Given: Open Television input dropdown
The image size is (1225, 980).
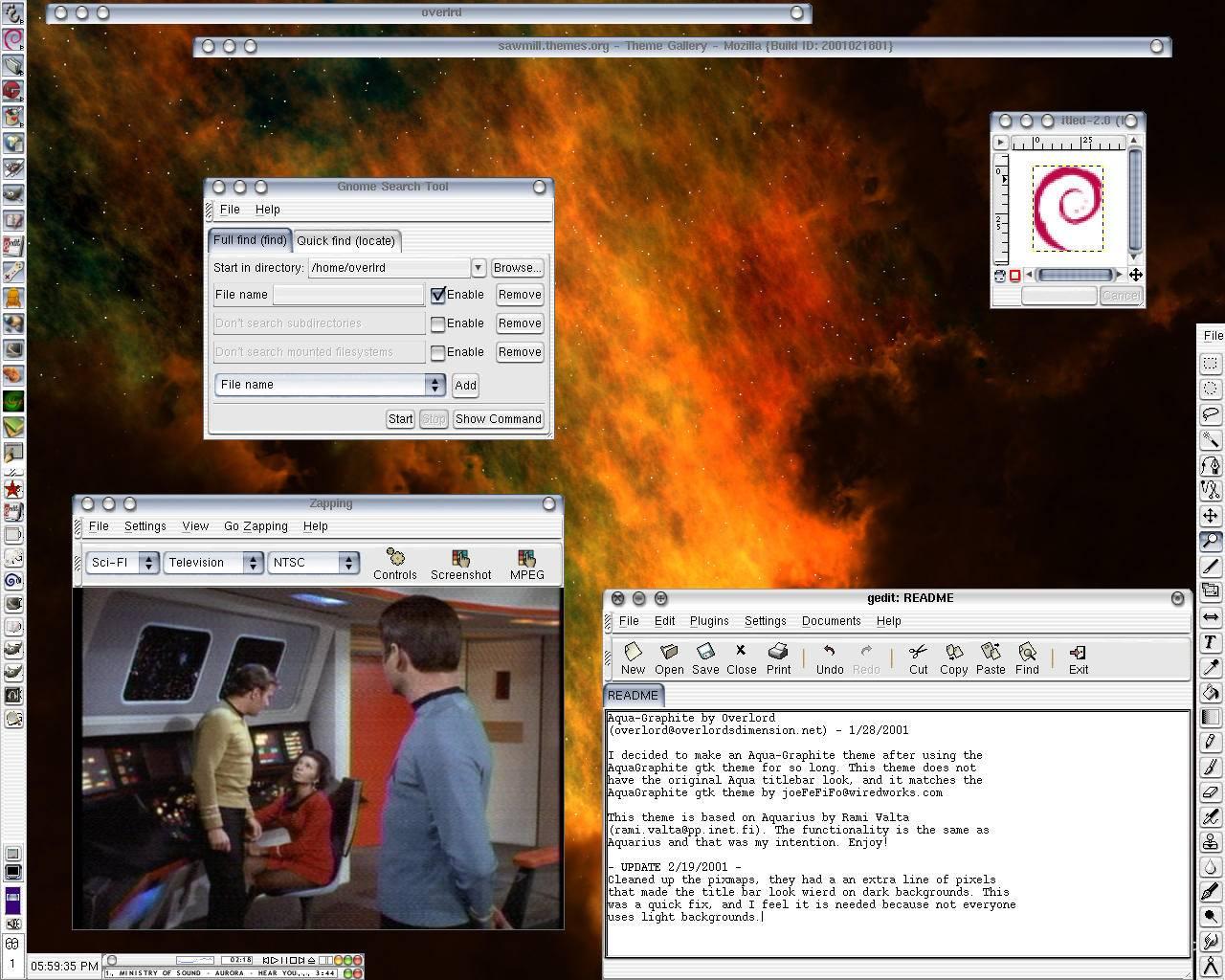Looking at the screenshot, I should 212,563.
